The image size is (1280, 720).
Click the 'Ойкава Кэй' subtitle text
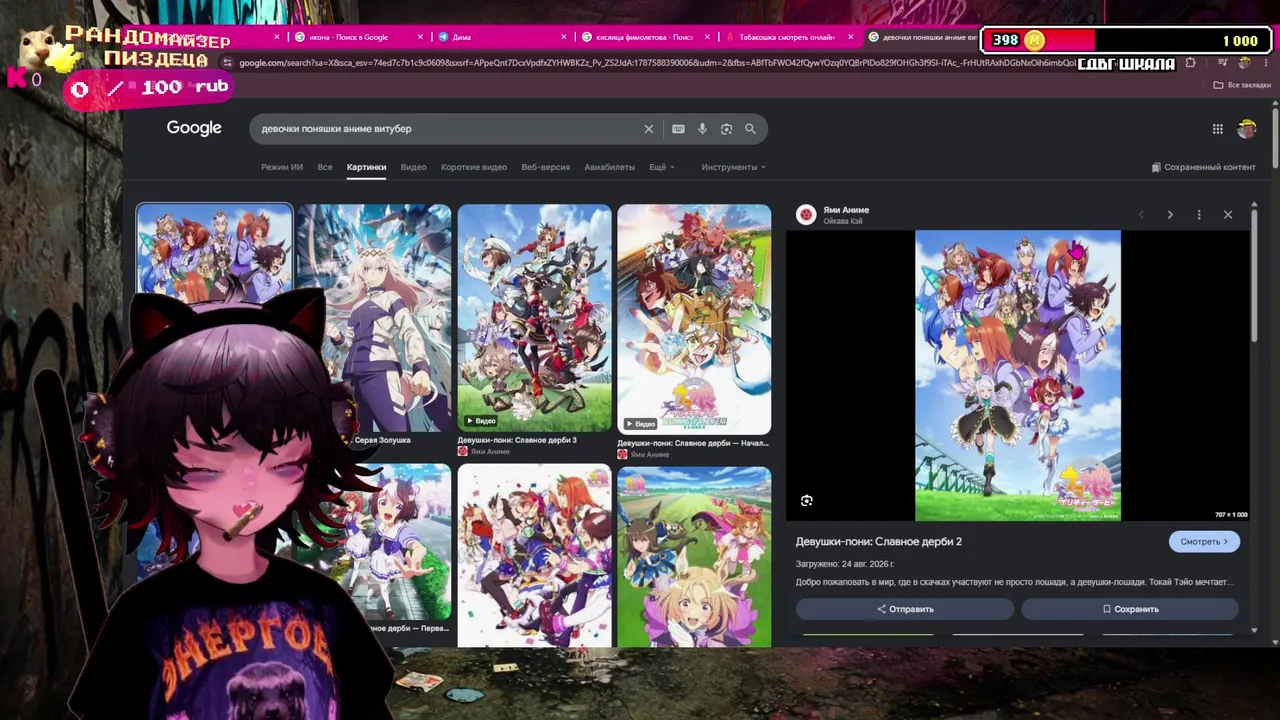843,221
